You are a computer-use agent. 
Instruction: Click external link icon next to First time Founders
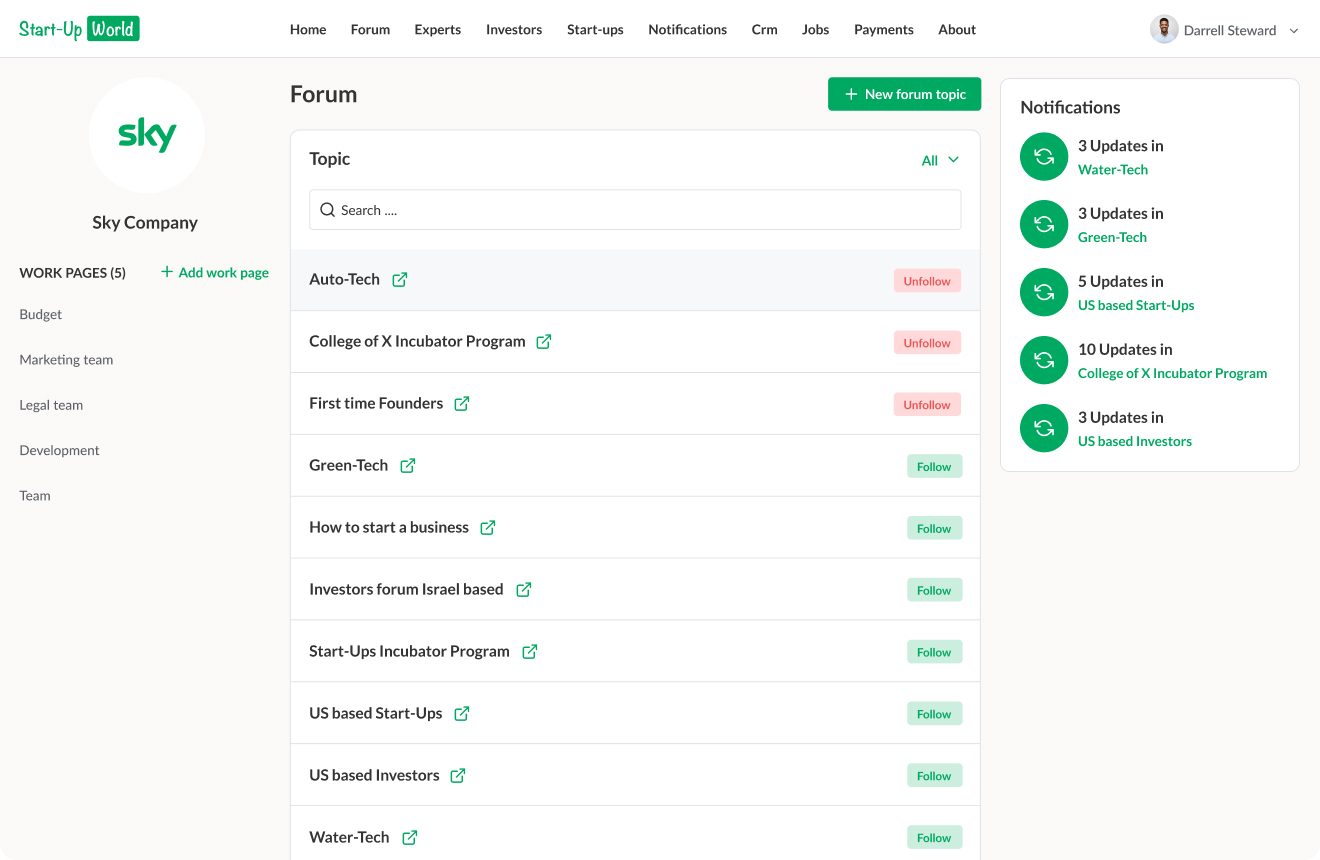pyautogui.click(x=462, y=404)
